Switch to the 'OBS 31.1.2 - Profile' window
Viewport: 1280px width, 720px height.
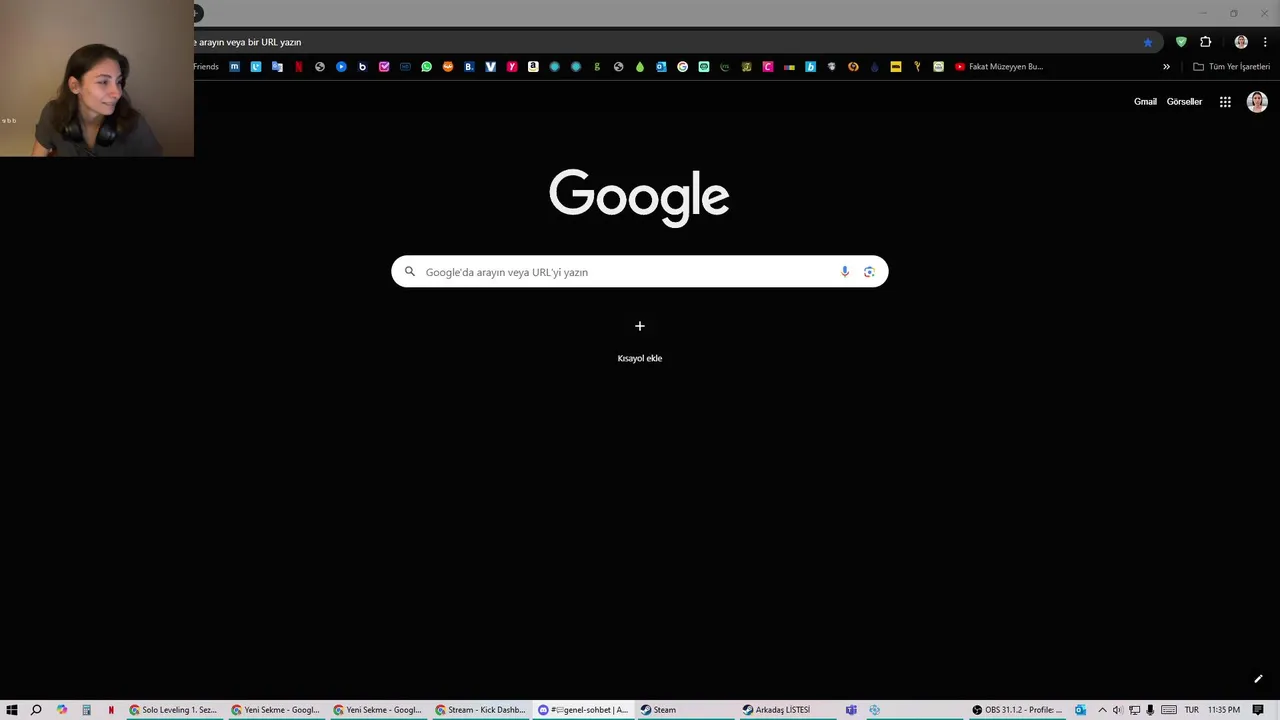pyautogui.click(x=1016, y=710)
